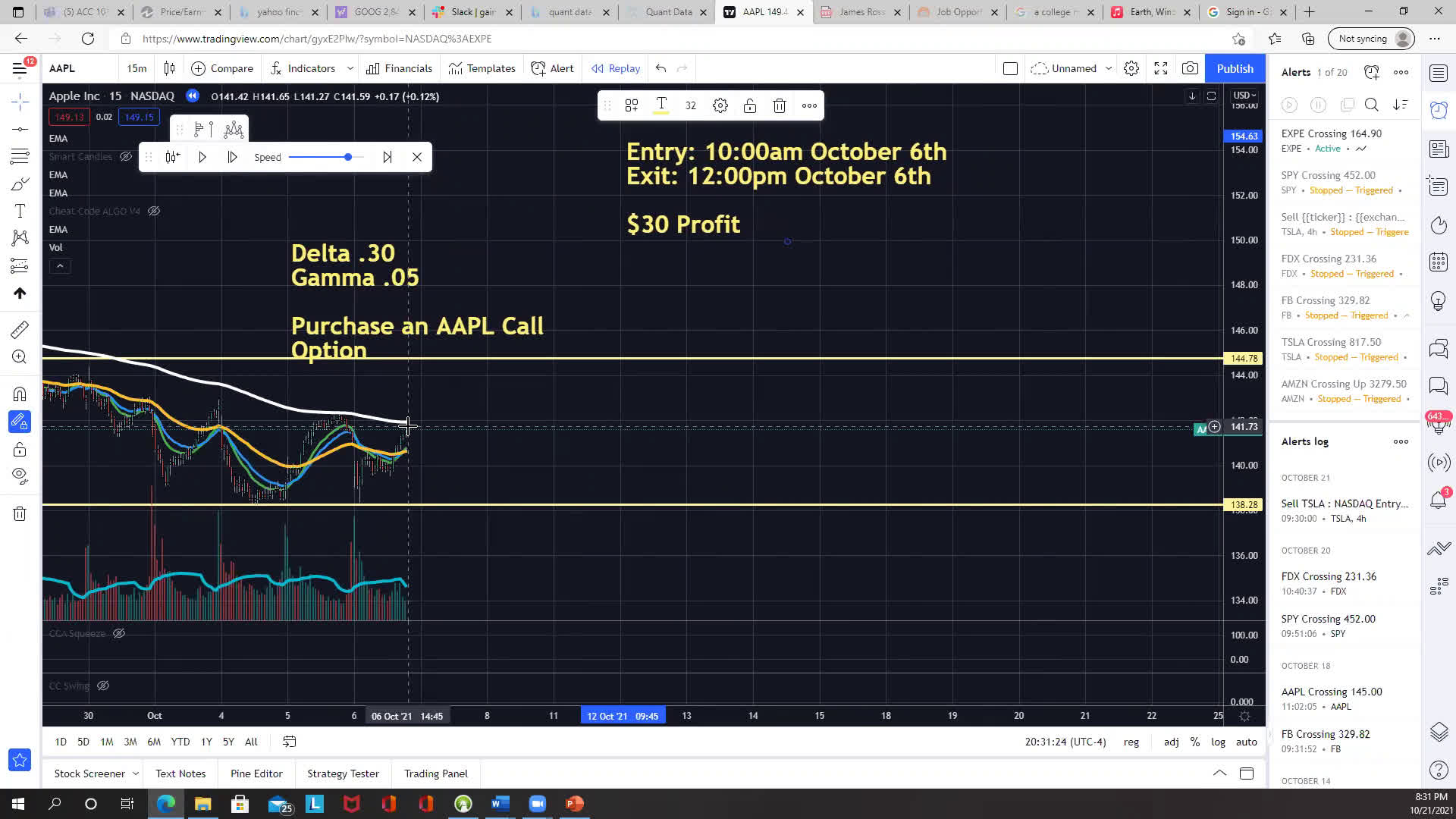This screenshot has width=1456, height=819.
Task: Toggle Cheat Code ALGO V4 visibility
Action: [x=155, y=211]
